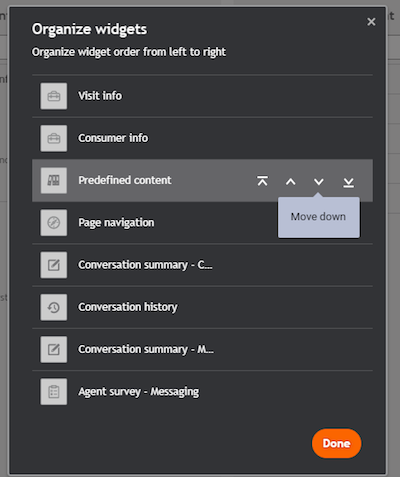The width and height of the screenshot is (400, 477).
Task: Click the Conversation summary - M edit icon
Action: click(54, 349)
